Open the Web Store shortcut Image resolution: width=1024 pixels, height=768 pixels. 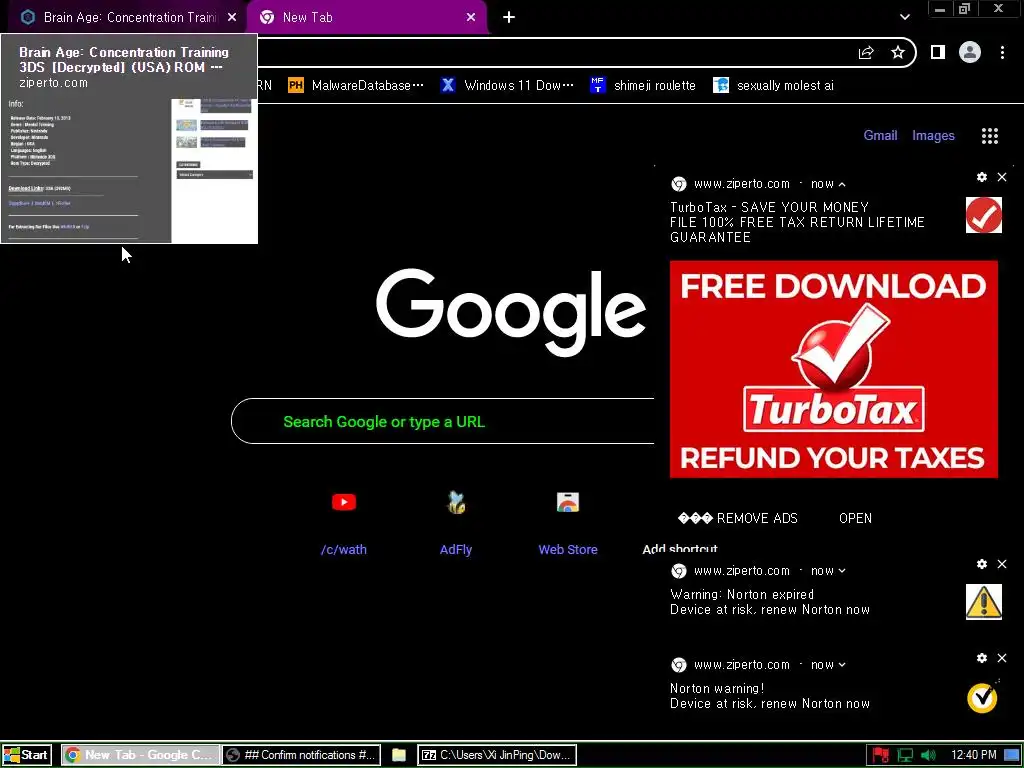pos(568,522)
